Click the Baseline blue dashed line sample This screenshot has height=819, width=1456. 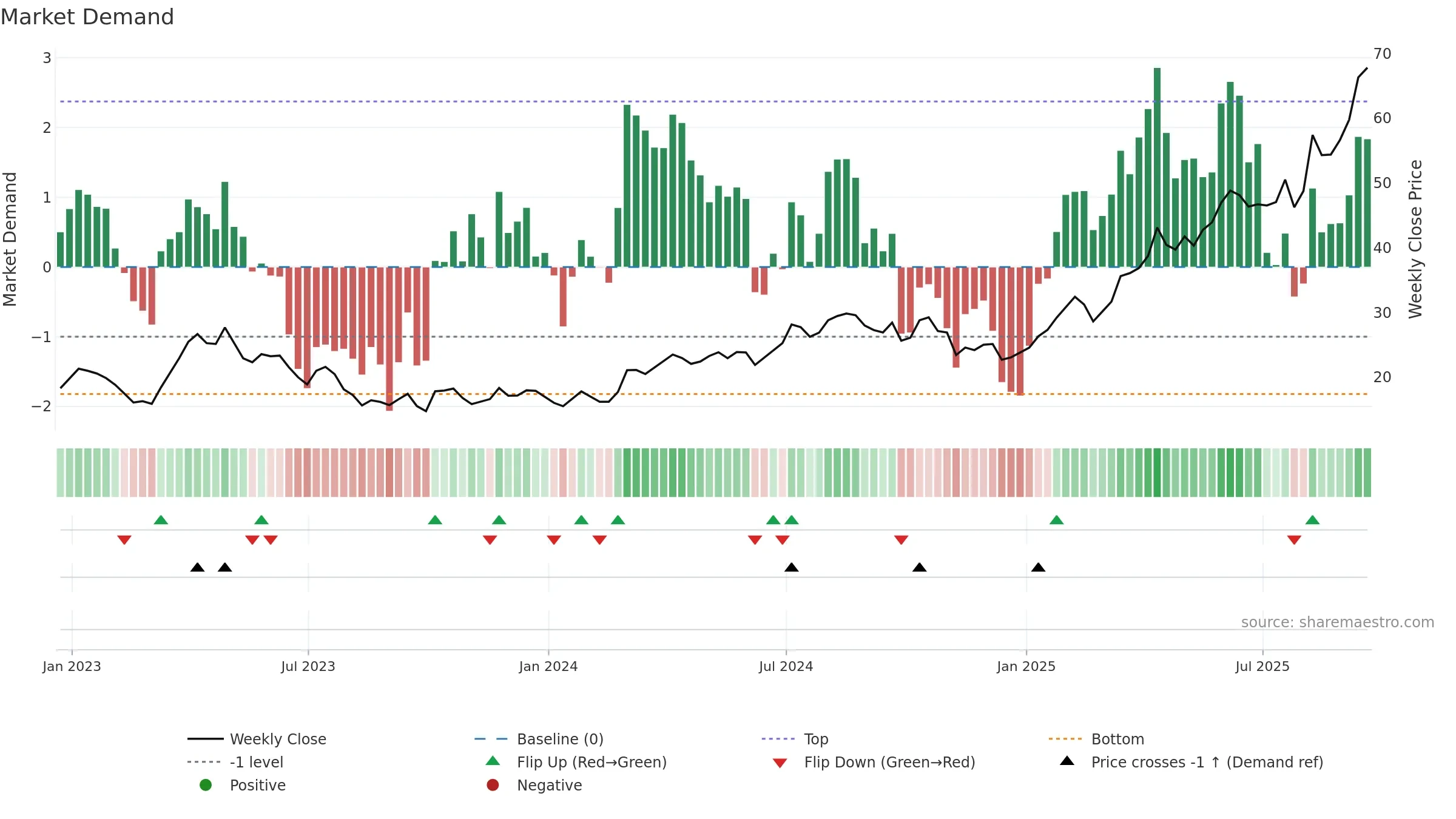491,739
